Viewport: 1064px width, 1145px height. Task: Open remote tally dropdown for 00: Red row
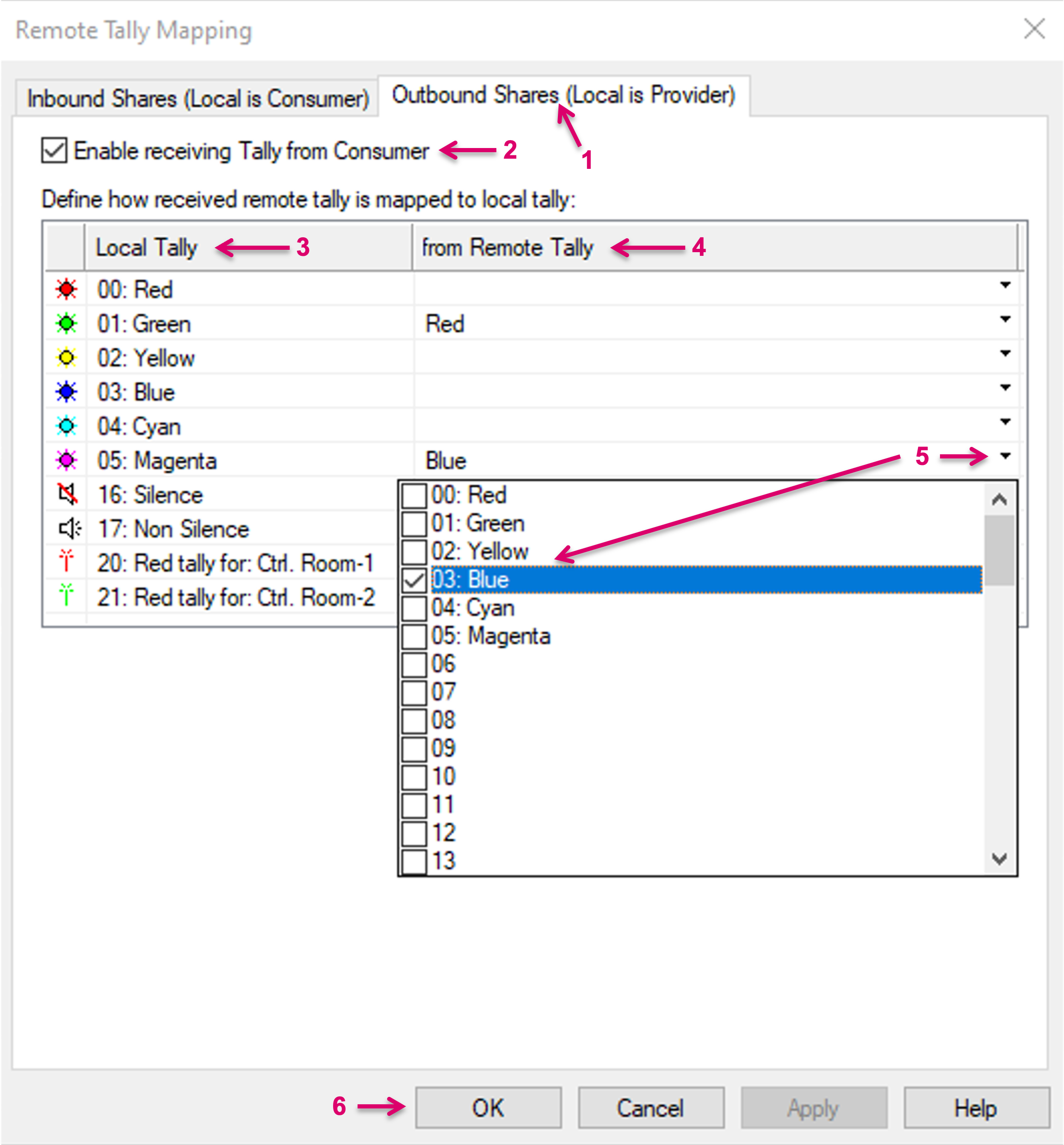[1005, 285]
